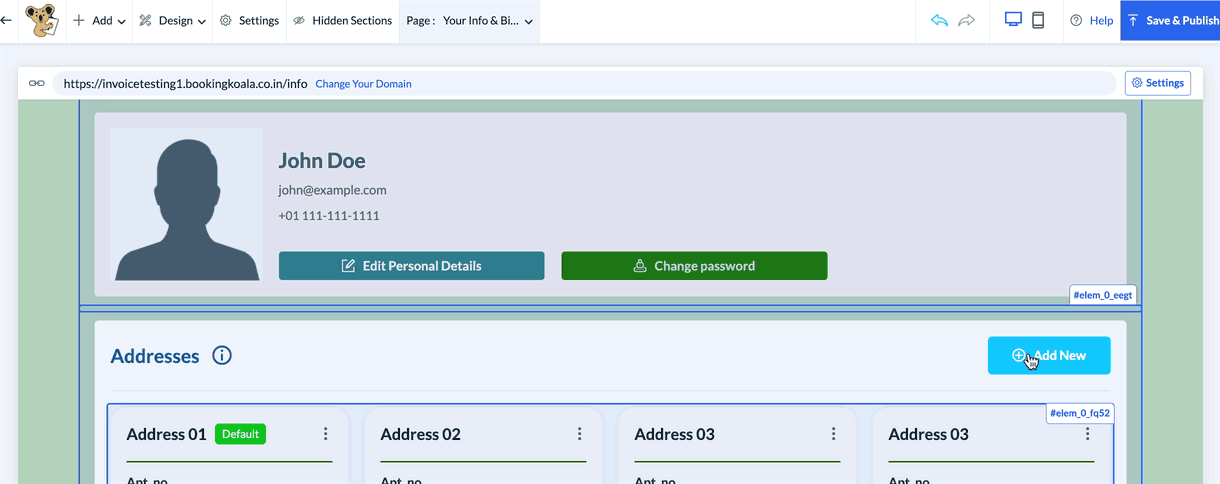1220x484 pixels.
Task: Select the john@example.com email text
Action: 332,190
